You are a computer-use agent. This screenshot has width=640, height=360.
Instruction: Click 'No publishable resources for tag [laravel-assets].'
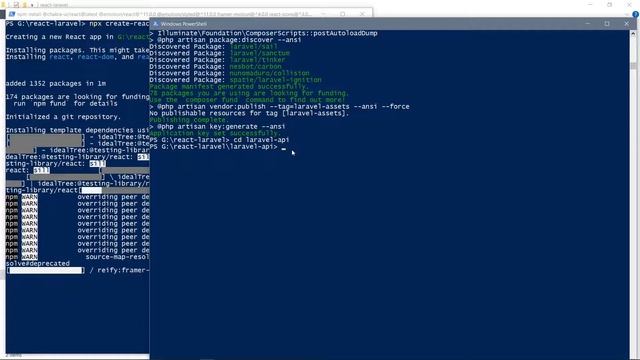tap(249, 113)
